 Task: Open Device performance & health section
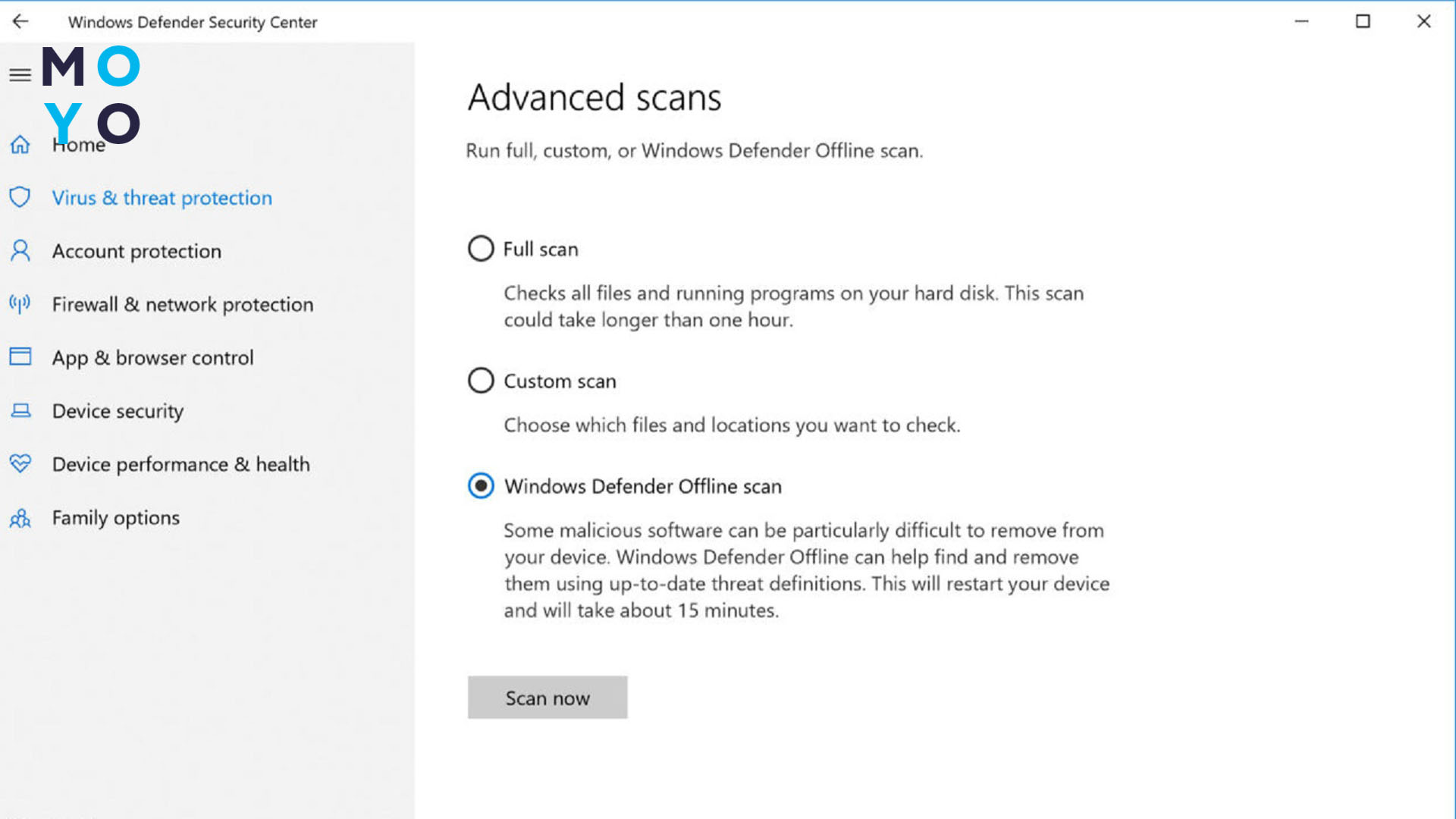point(180,464)
